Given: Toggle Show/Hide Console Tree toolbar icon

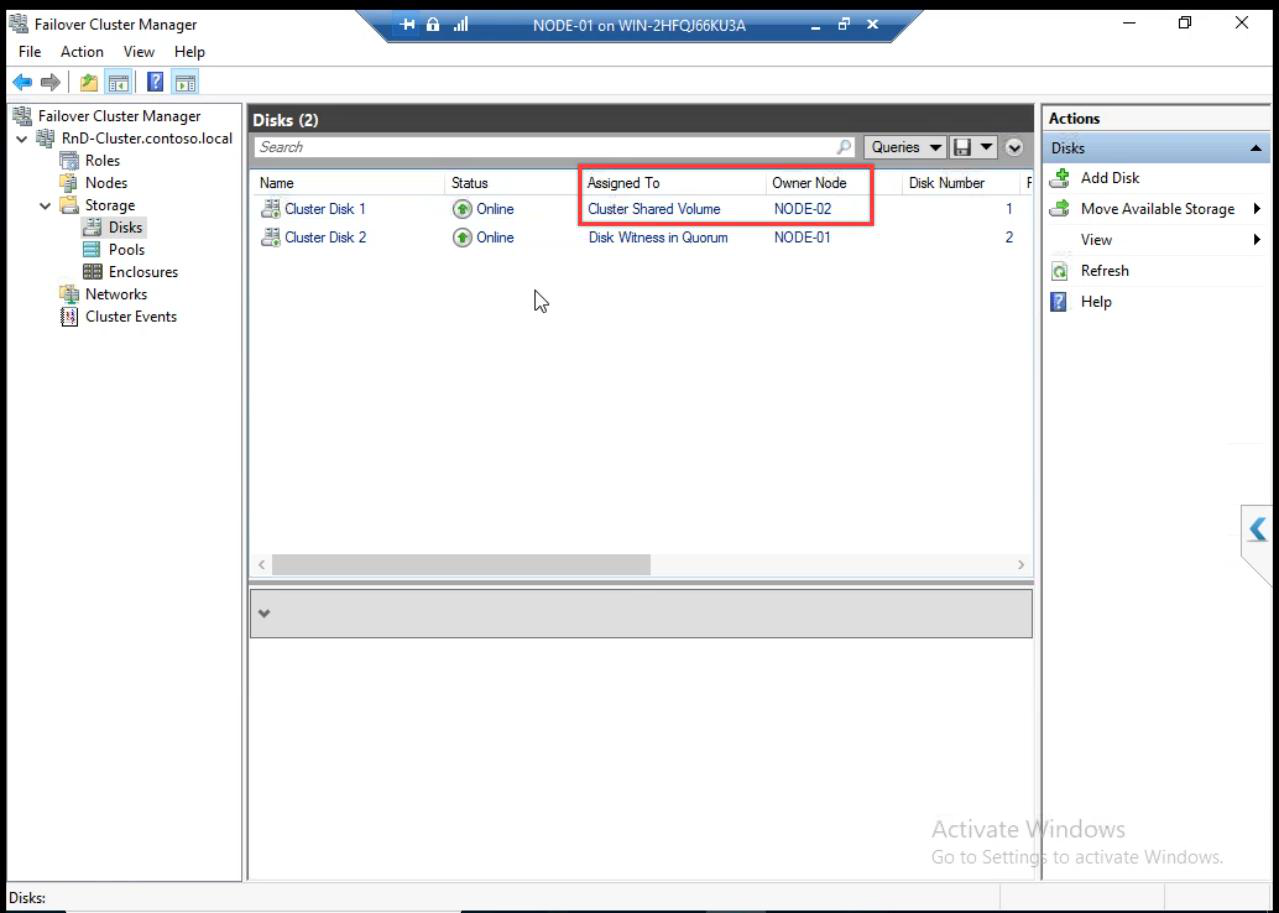Looking at the screenshot, I should pos(117,83).
